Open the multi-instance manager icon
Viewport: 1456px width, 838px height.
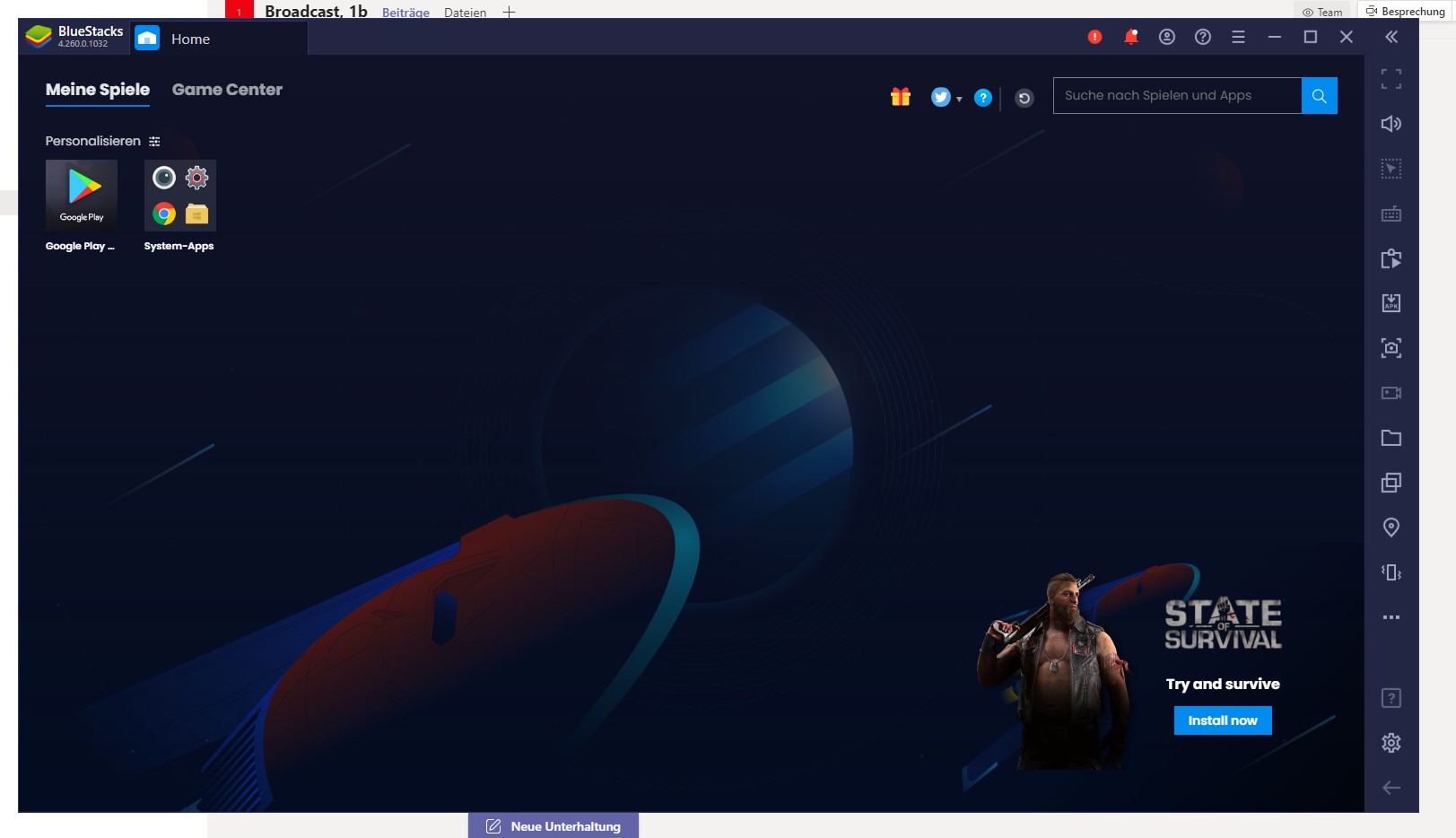1391,483
